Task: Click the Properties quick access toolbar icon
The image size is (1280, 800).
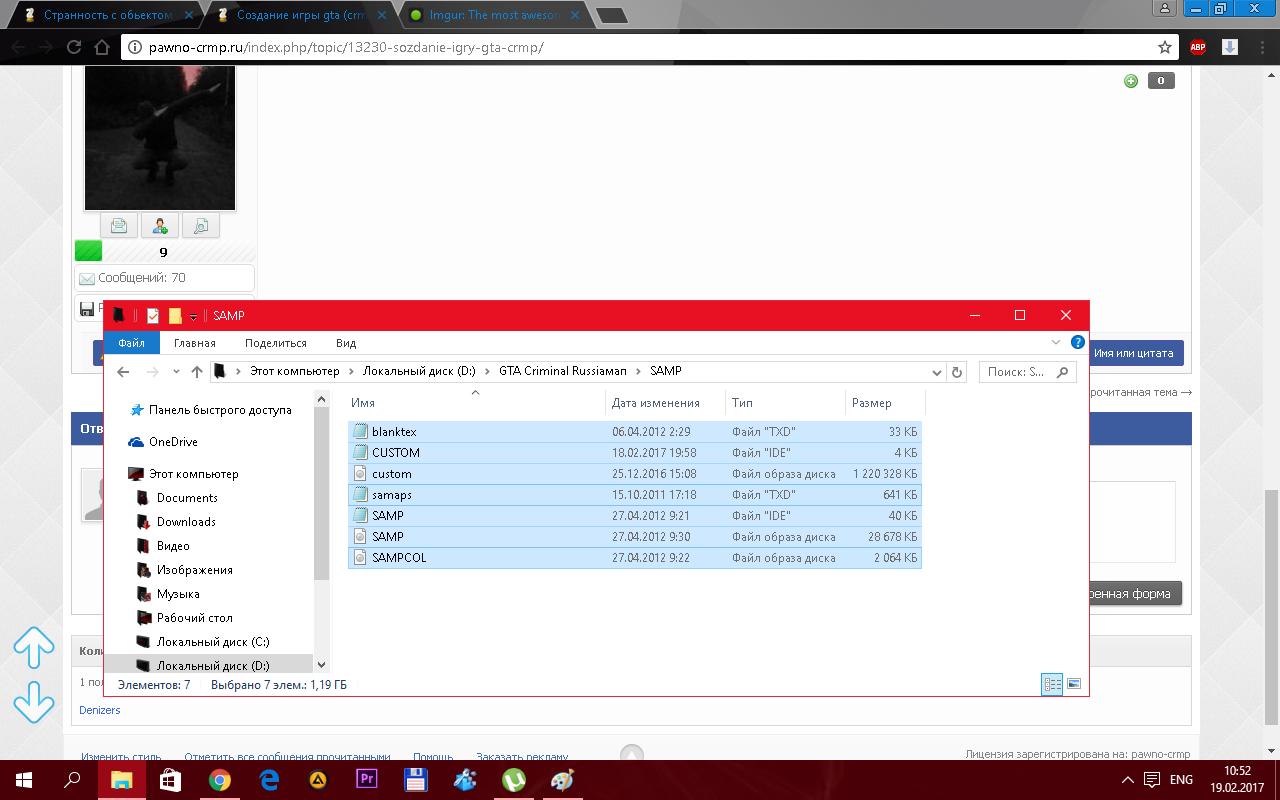Action: [x=153, y=316]
